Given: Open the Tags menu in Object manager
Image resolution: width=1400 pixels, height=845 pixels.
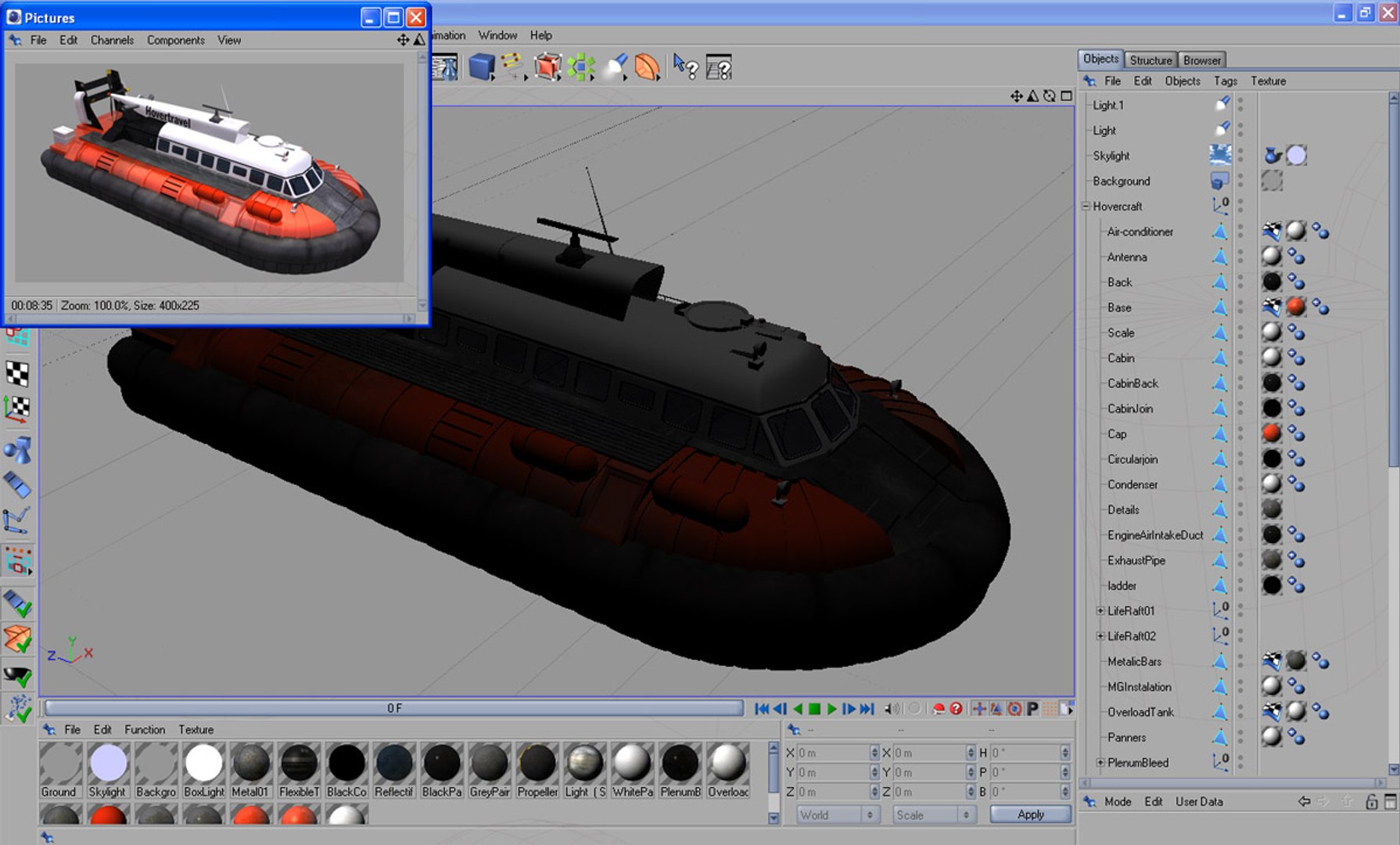Looking at the screenshot, I should (x=1225, y=81).
